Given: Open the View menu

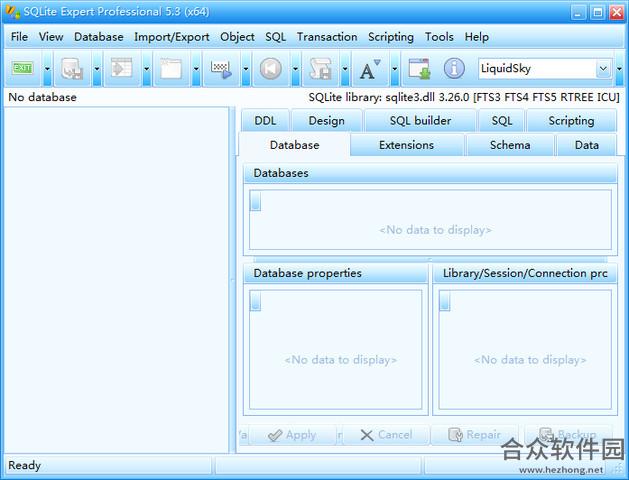Looking at the screenshot, I should (51, 37).
